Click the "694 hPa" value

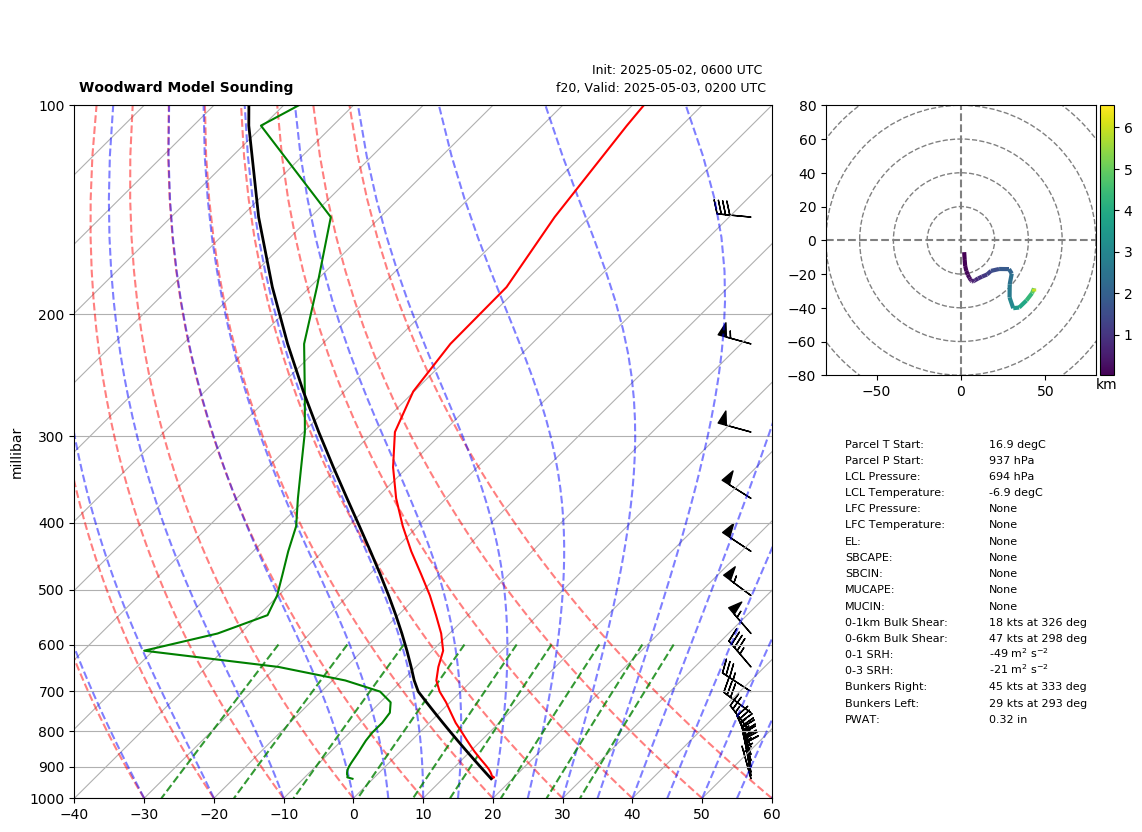[x=1011, y=476]
